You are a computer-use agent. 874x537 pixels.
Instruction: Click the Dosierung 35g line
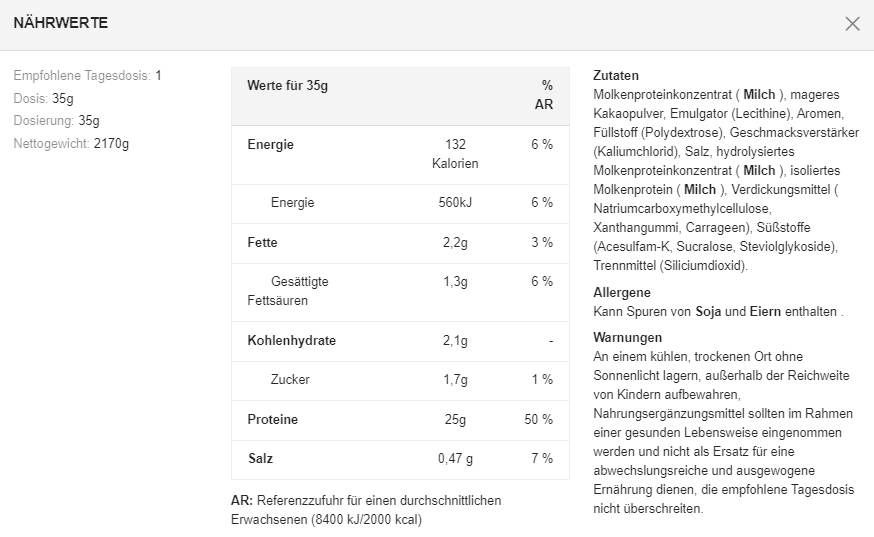56,120
